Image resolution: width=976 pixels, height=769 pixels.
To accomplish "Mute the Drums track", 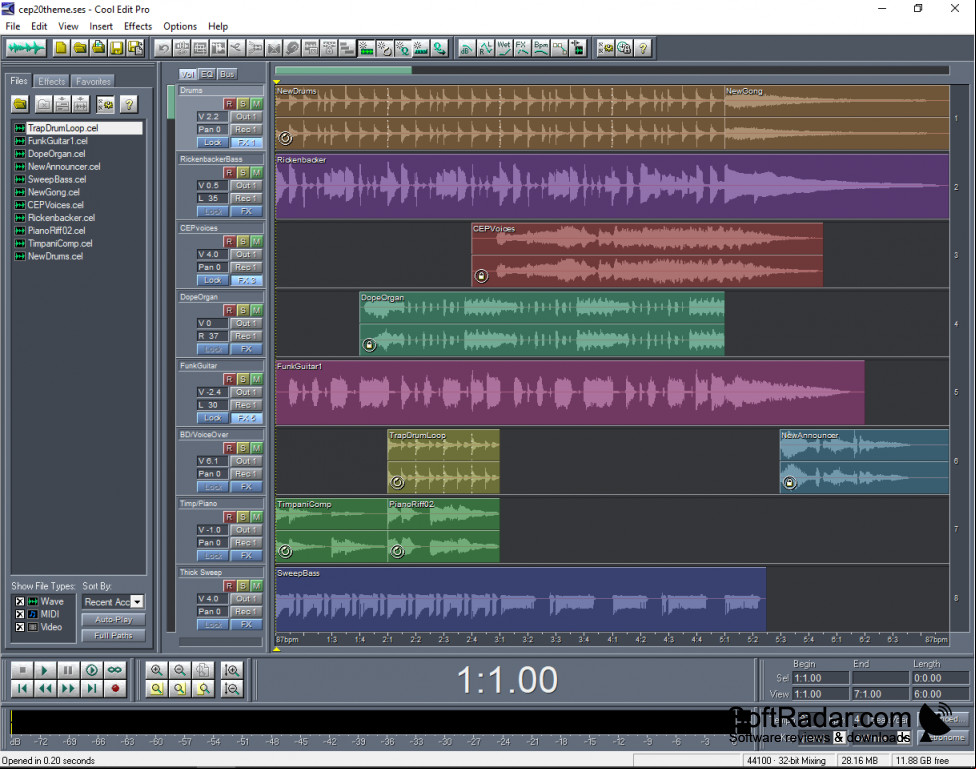I will (256, 104).
